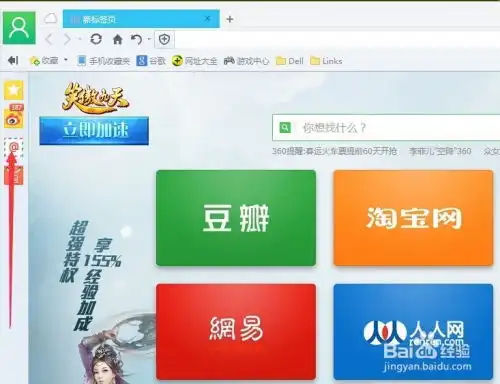Open the 網易 tile
Image resolution: width=500 pixels, height=384 pixels.
point(236,331)
